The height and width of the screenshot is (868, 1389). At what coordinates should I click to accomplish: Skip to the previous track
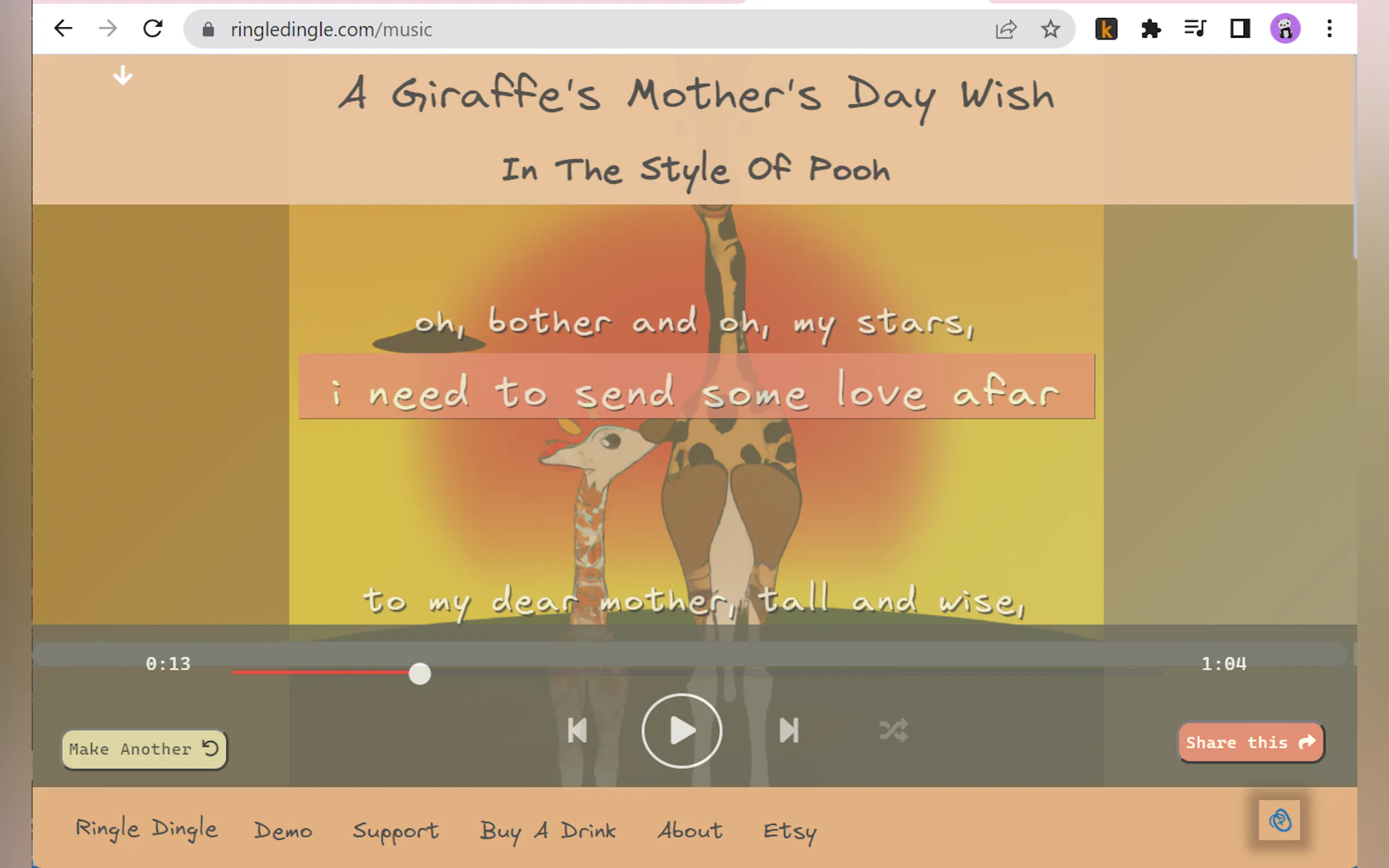coord(577,731)
